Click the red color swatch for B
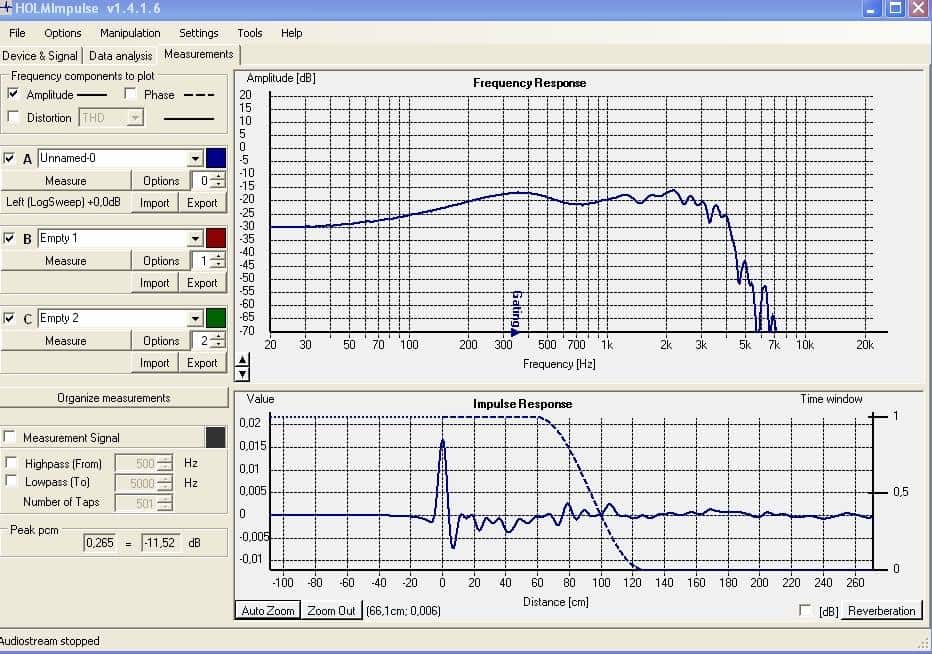The height and width of the screenshot is (654, 932). (216, 238)
